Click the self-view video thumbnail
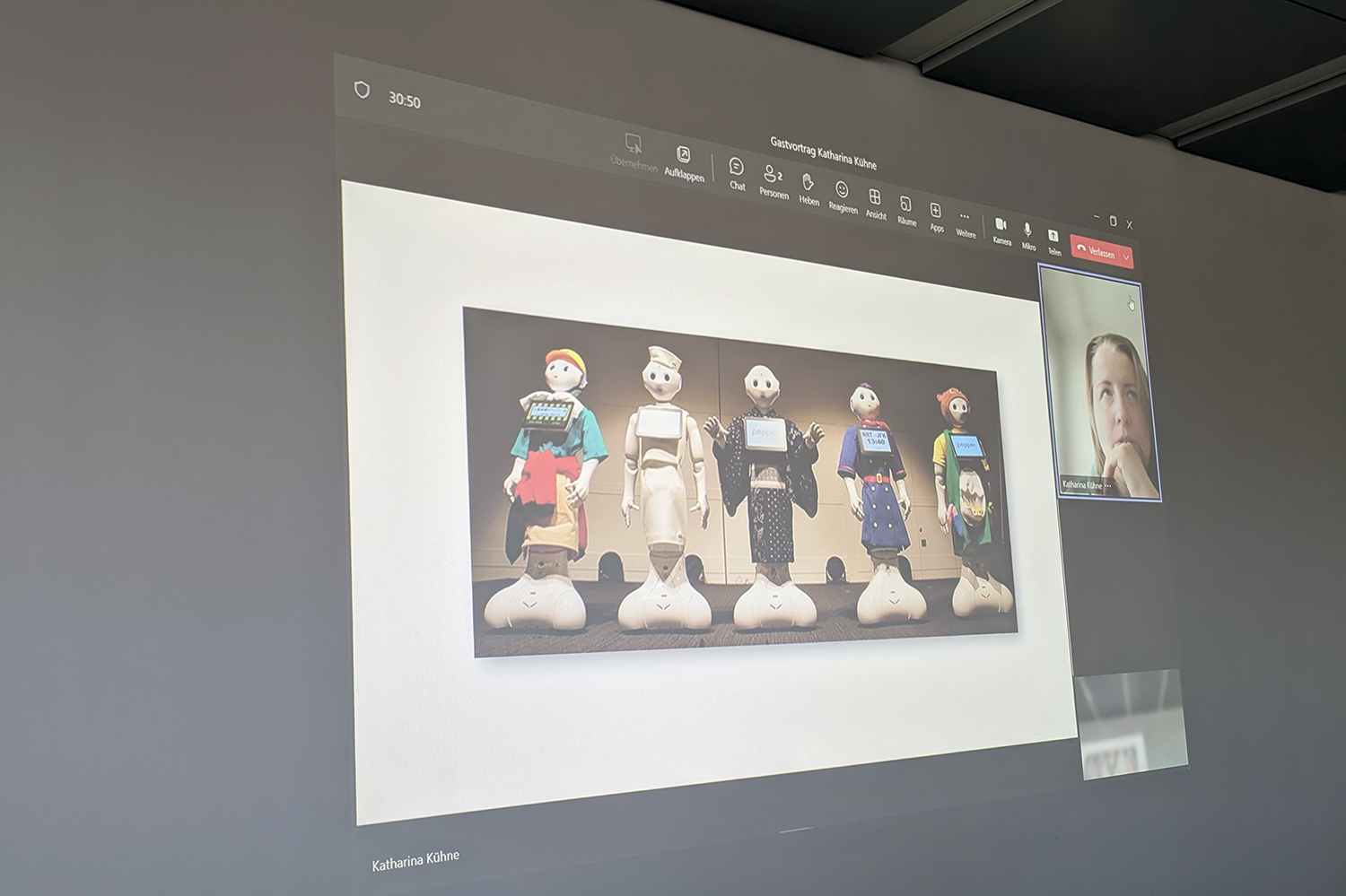 pos(1132,724)
